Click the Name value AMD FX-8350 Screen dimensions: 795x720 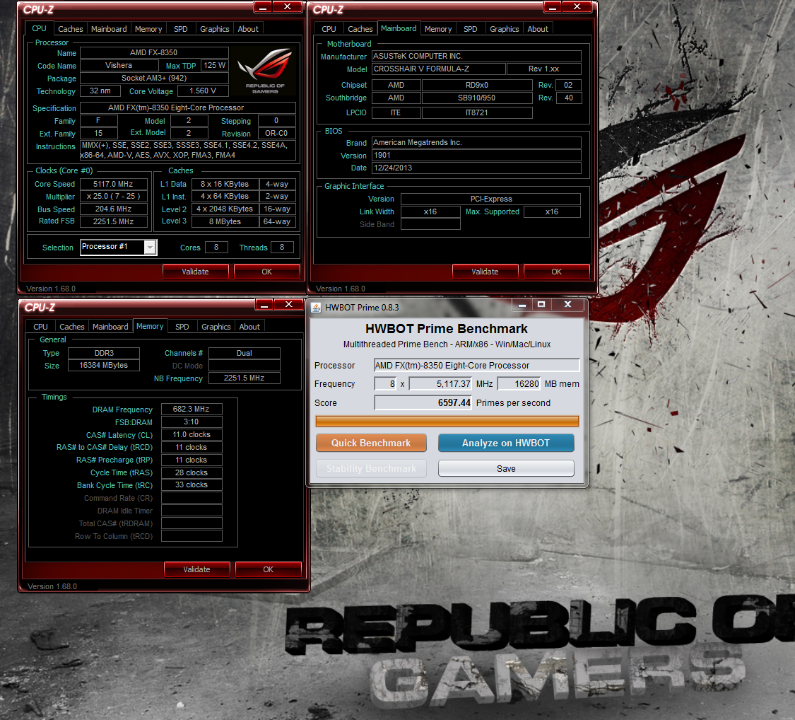(154, 52)
